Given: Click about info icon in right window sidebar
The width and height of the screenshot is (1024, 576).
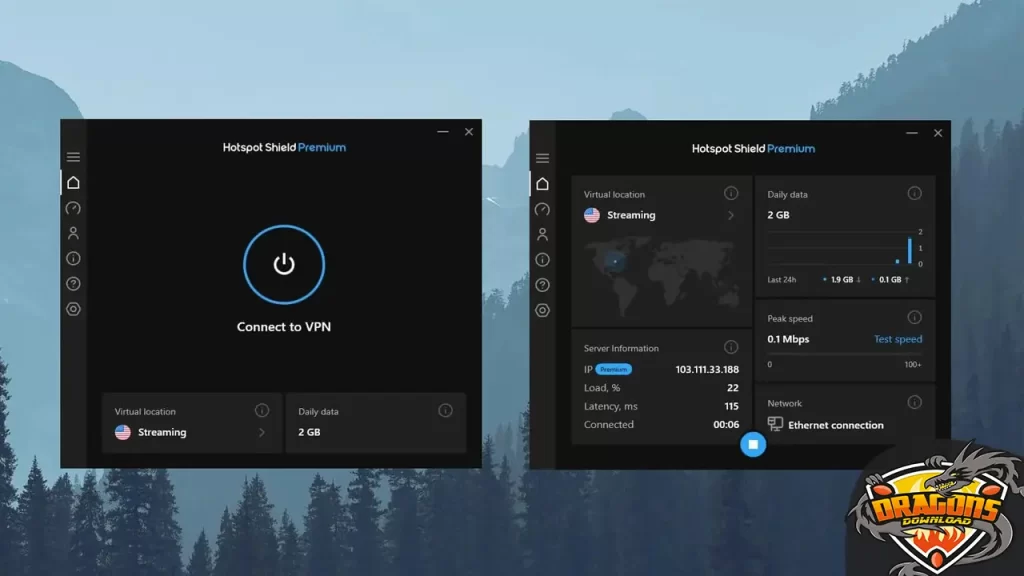Looking at the screenshot, I should click(x=542, y=260).
